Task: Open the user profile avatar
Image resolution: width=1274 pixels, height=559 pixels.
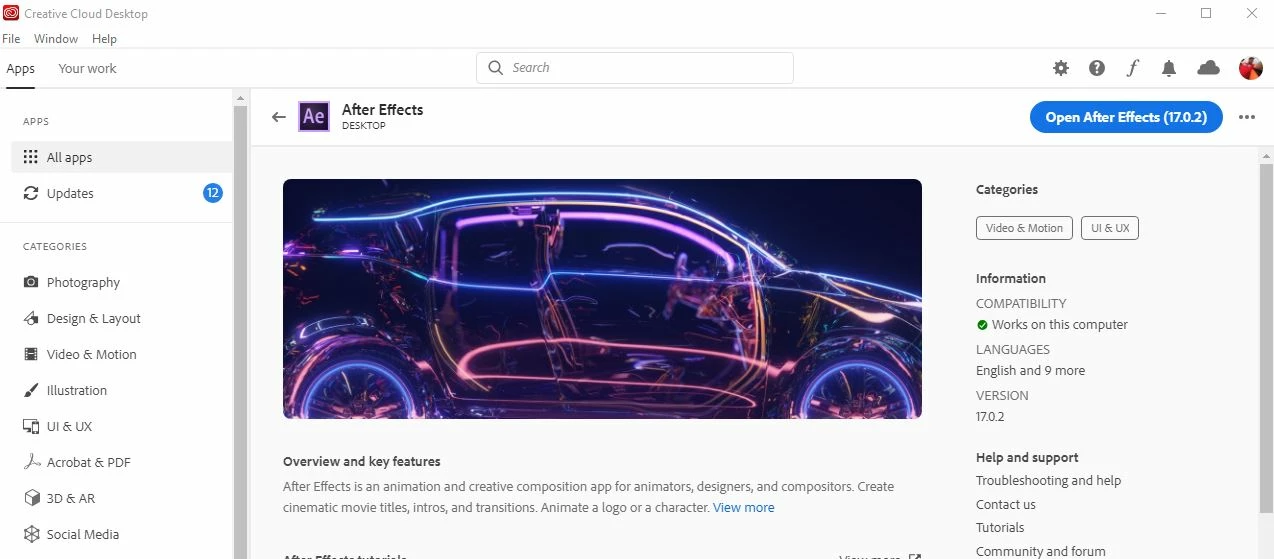Action: 1251,68
